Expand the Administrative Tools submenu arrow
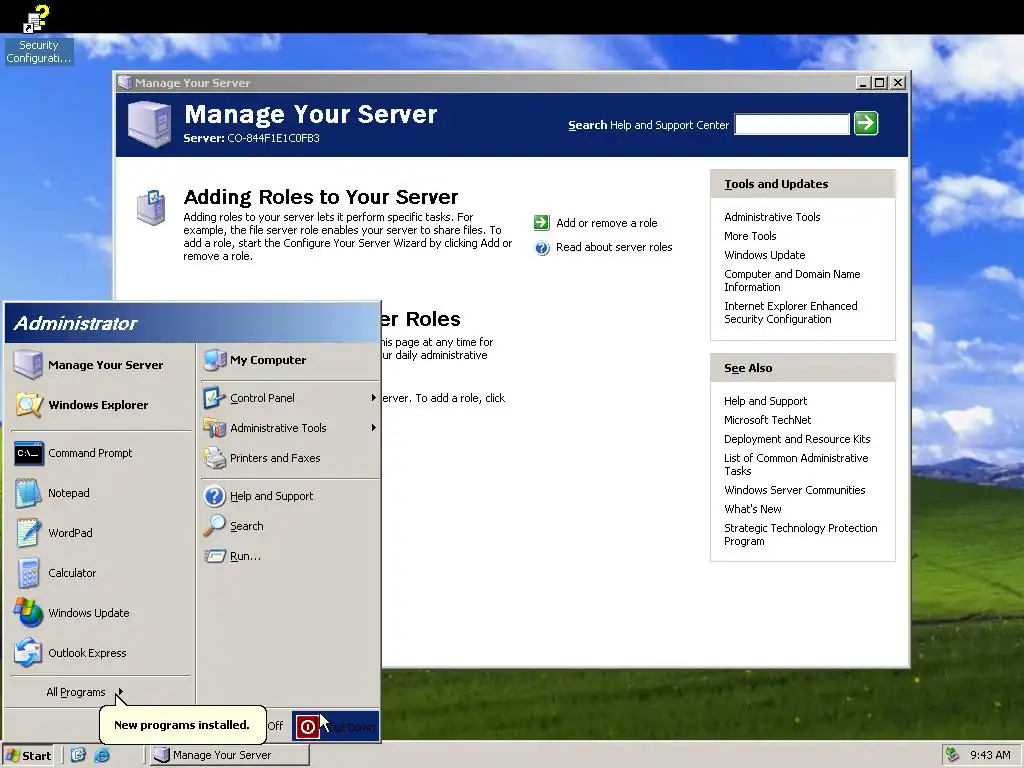The height and width of the screenshot is (768, 1024). (374, 428)
